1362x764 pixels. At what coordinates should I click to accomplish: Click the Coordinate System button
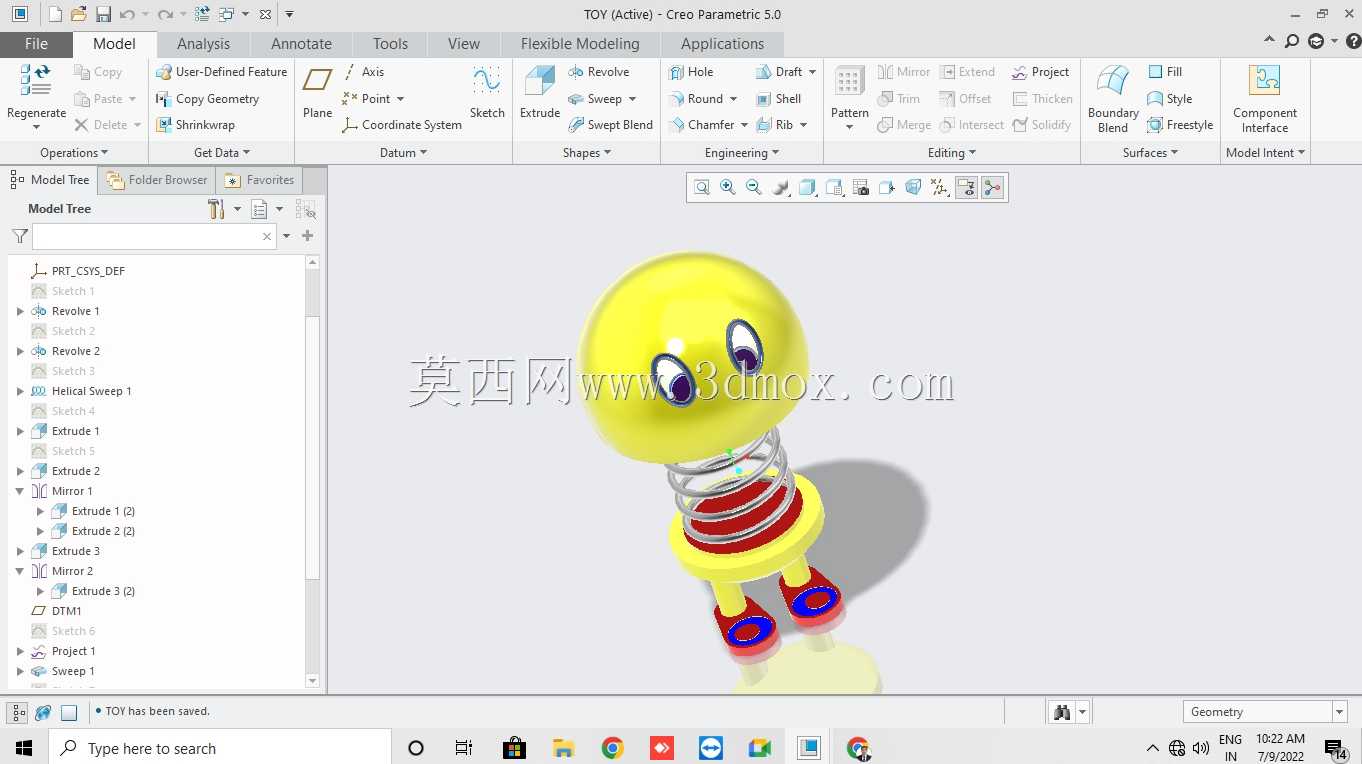pos(401,125)
